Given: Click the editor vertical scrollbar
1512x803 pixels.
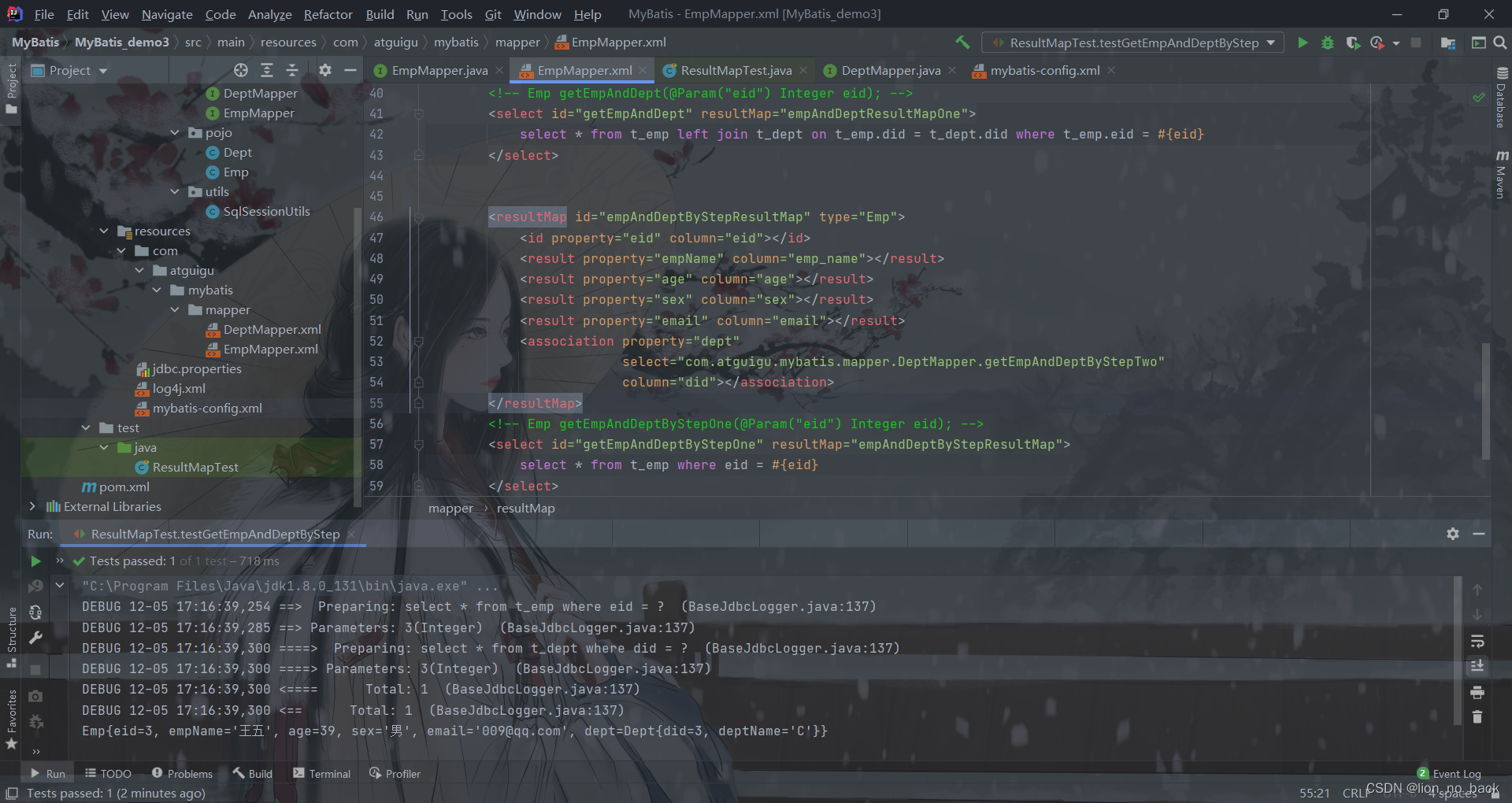Looking at the screenshot, I should coord(1485,401).
